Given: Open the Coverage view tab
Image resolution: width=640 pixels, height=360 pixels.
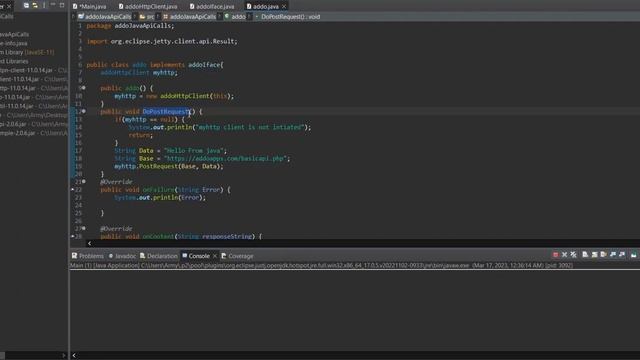Looking at the screenshot, I should pos(238,256).
